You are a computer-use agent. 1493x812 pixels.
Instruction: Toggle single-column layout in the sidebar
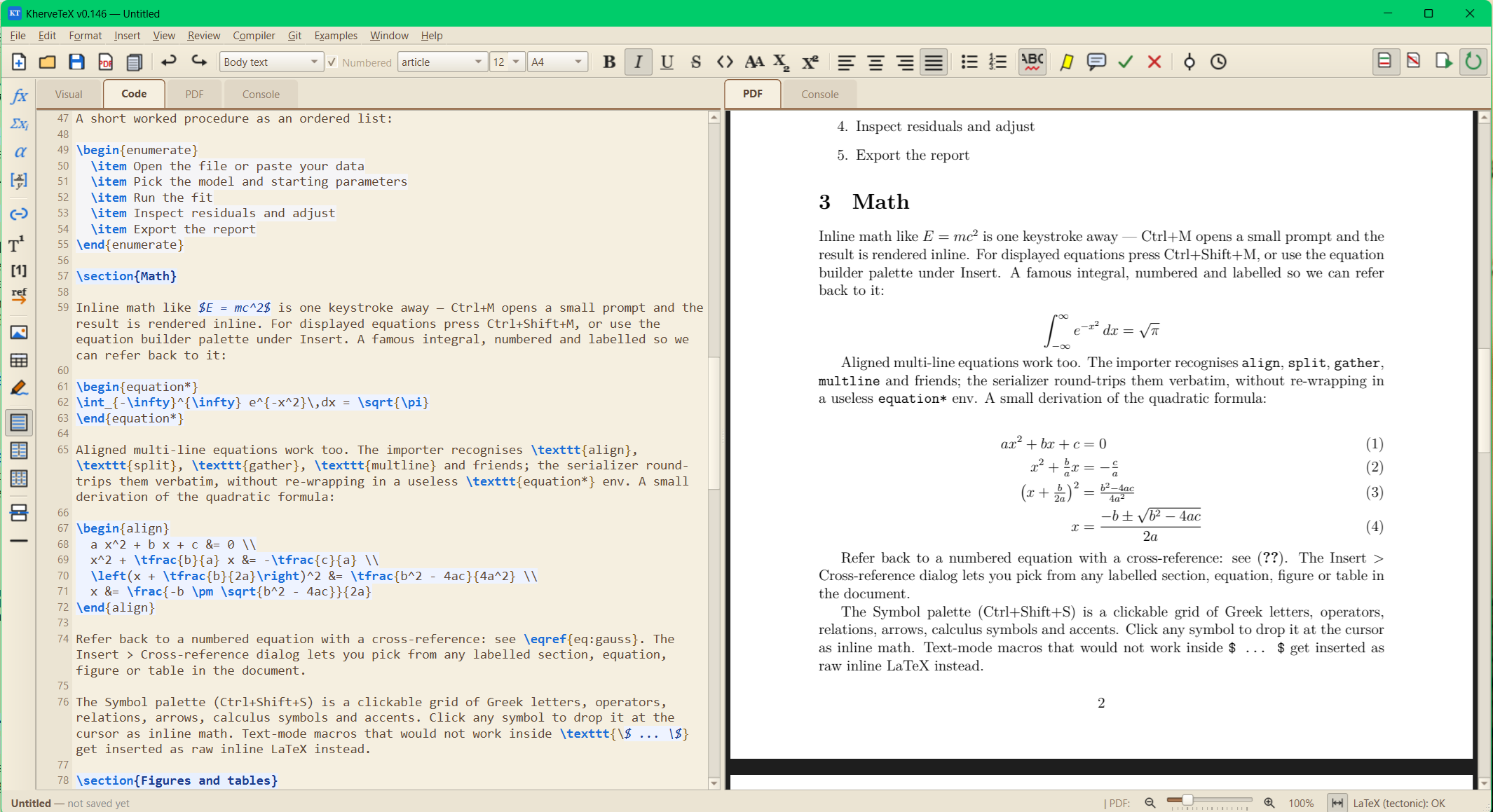(19, 422)
